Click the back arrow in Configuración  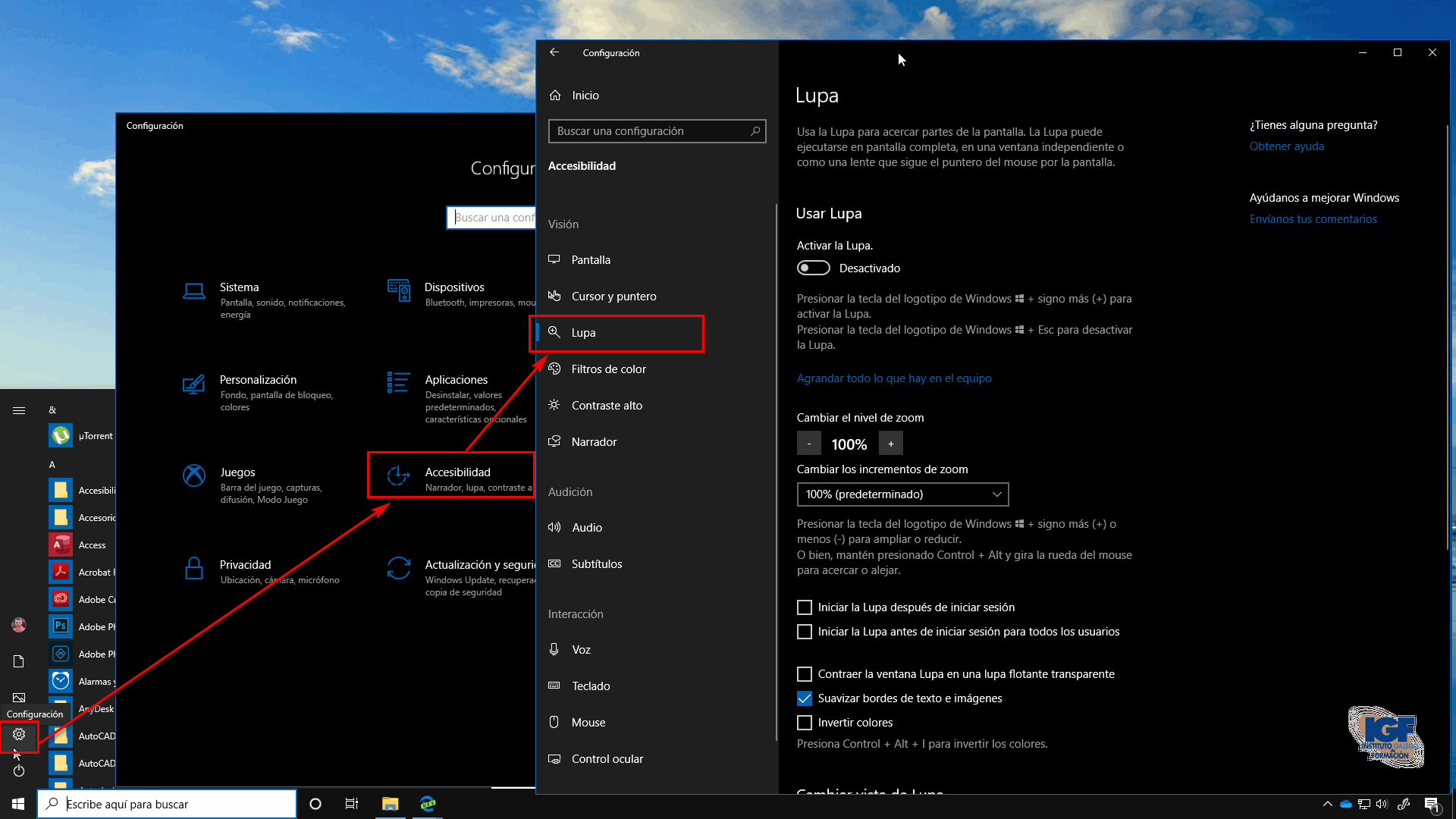554,52
